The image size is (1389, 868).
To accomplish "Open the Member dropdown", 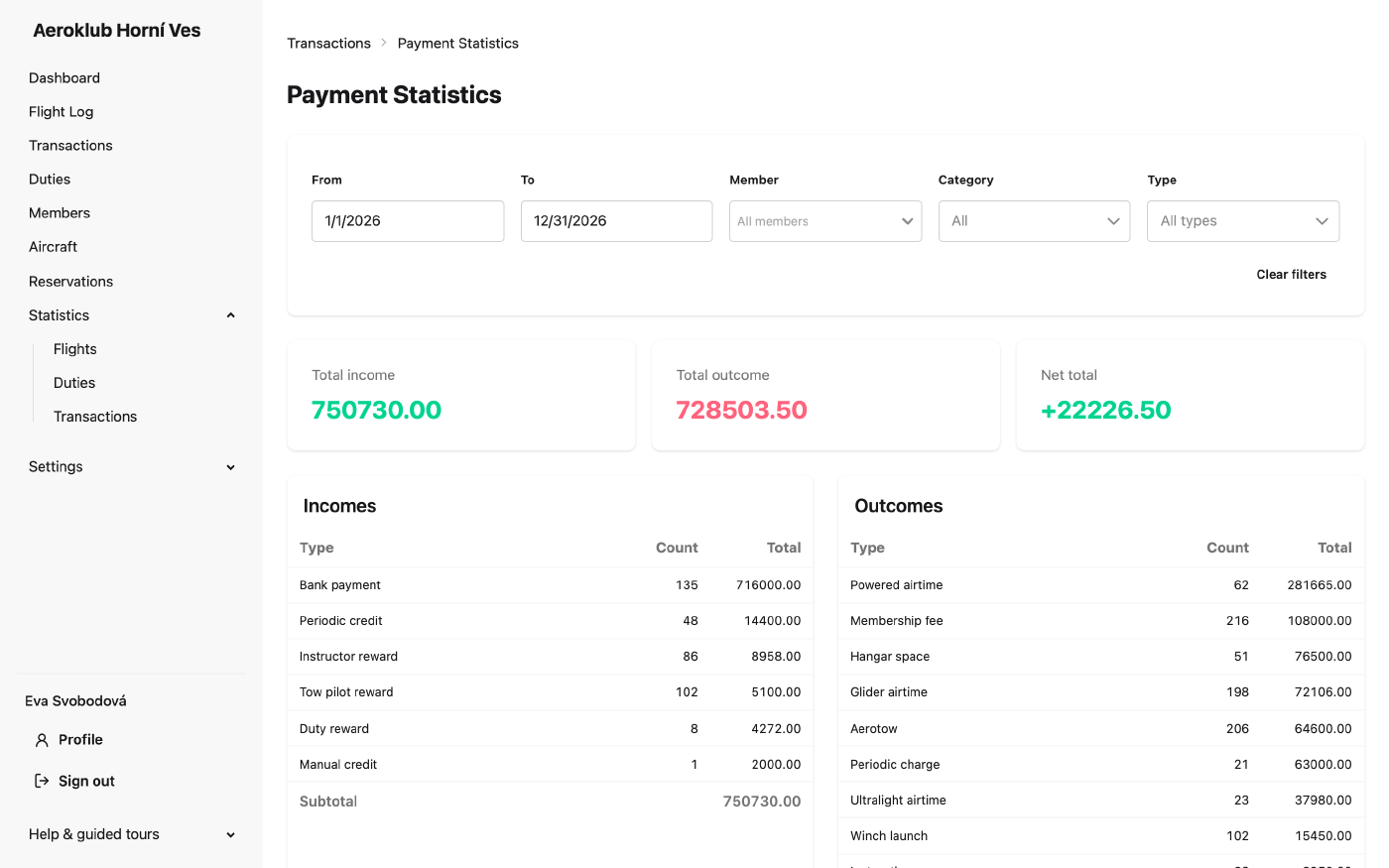I will [825, 221].
